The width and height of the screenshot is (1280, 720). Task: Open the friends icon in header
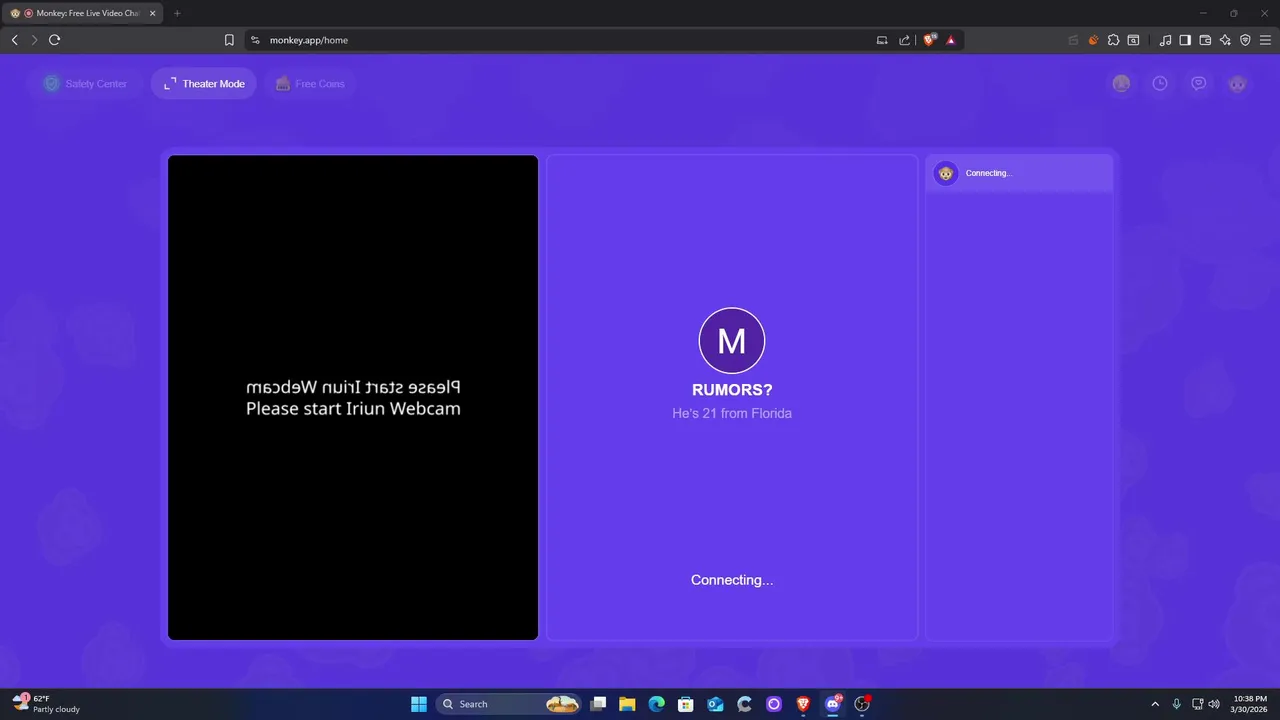tap(1121, 84)
